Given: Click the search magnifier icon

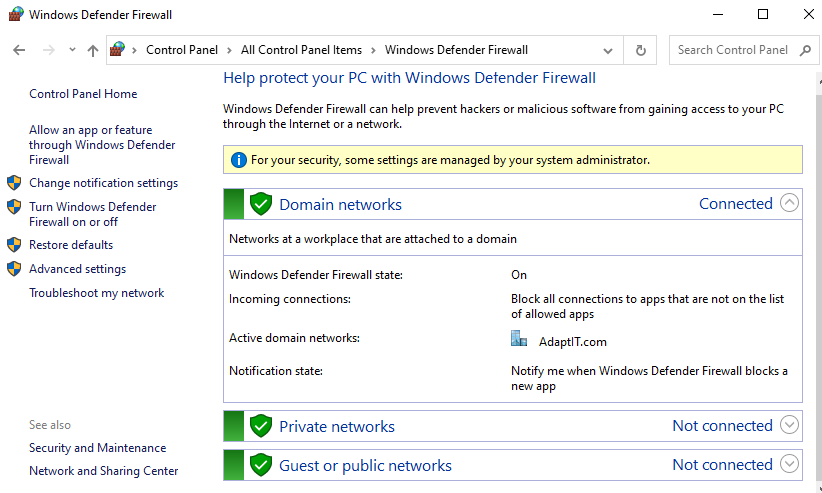Looking at the screenshot, I should coord(807,50).
